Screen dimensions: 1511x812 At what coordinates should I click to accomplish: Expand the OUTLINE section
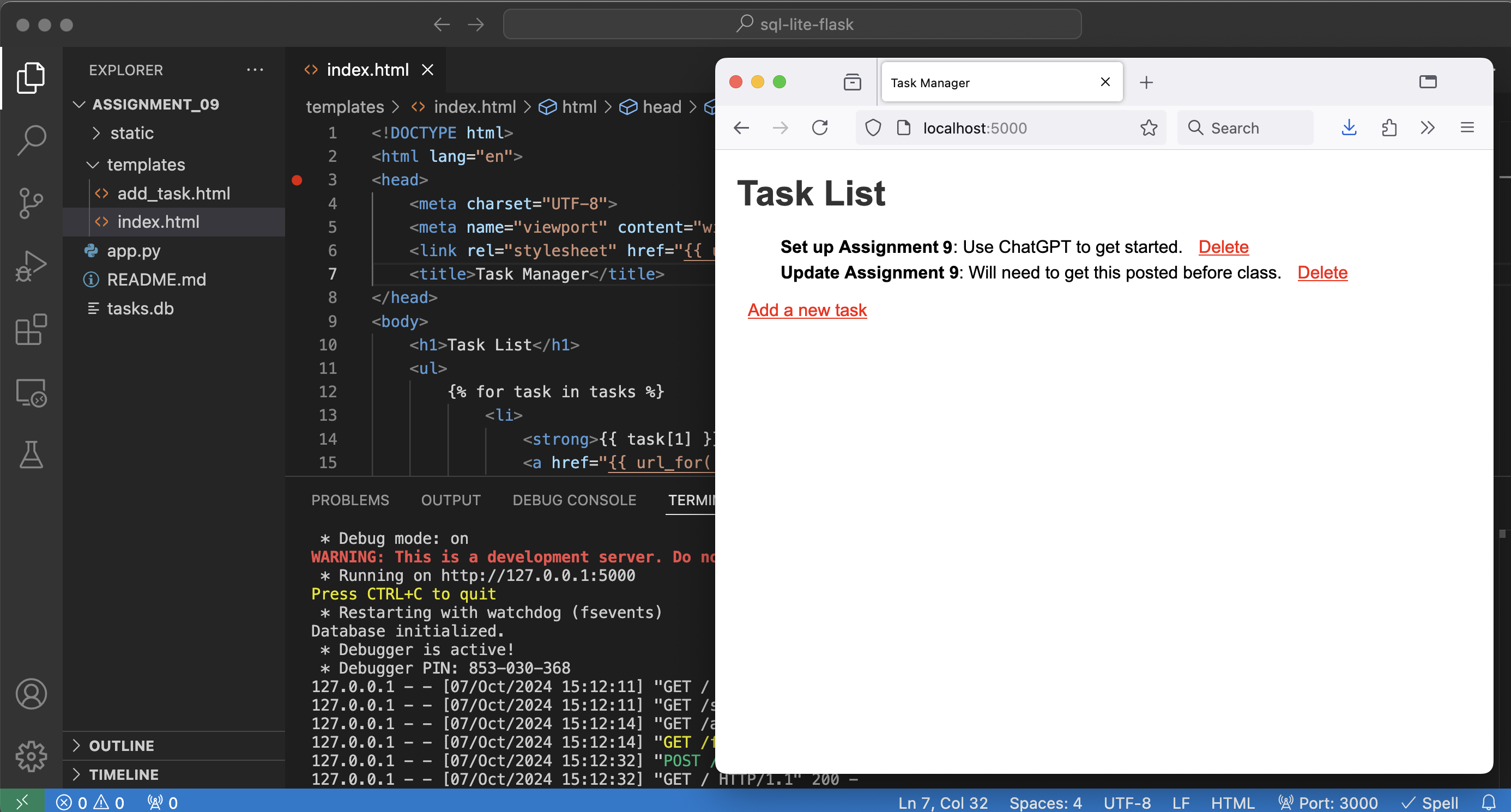[122, 745]
